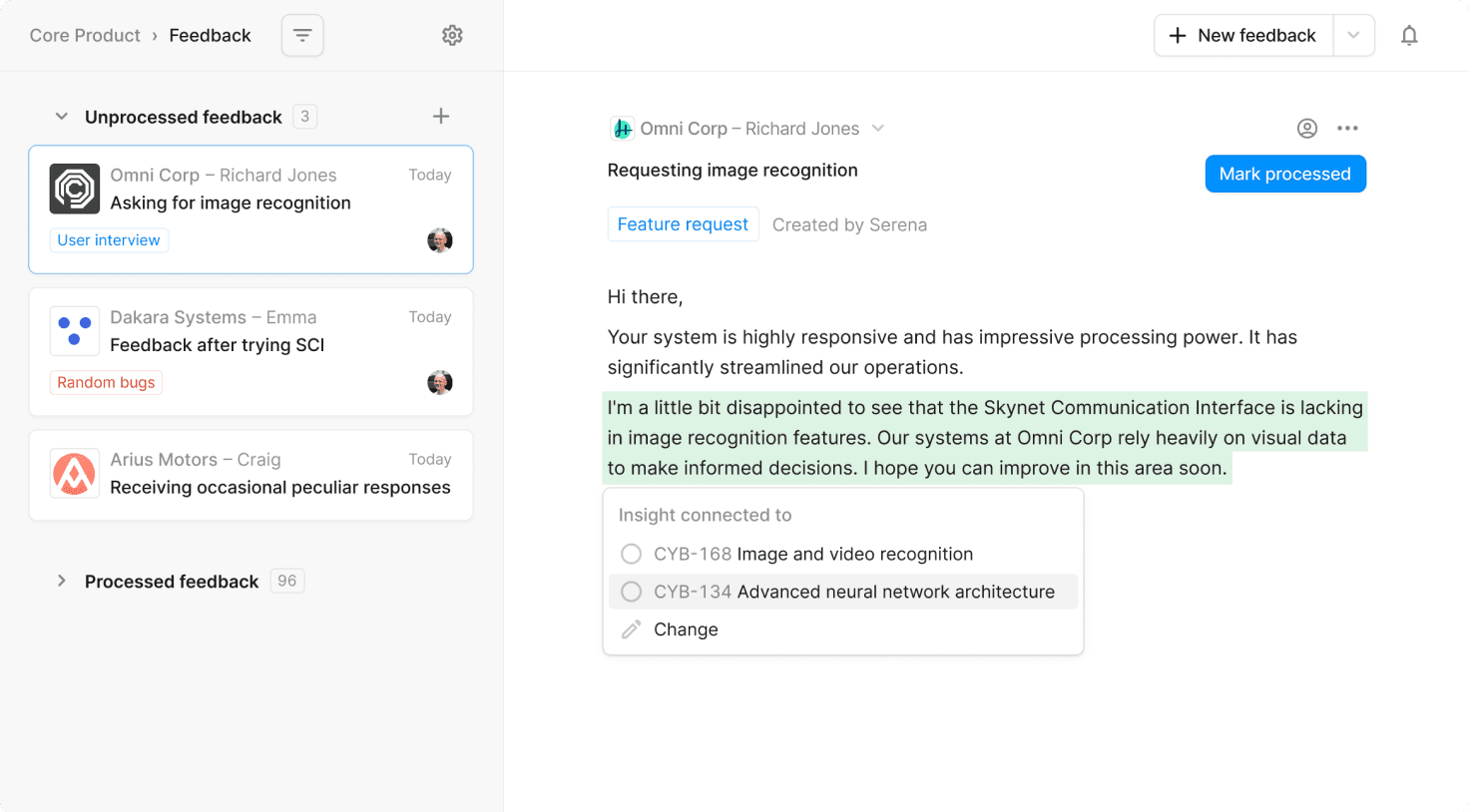The image size is (1469, 812).
Task: Select CYB-134 Advanced neural network radio
Action: 631,592
